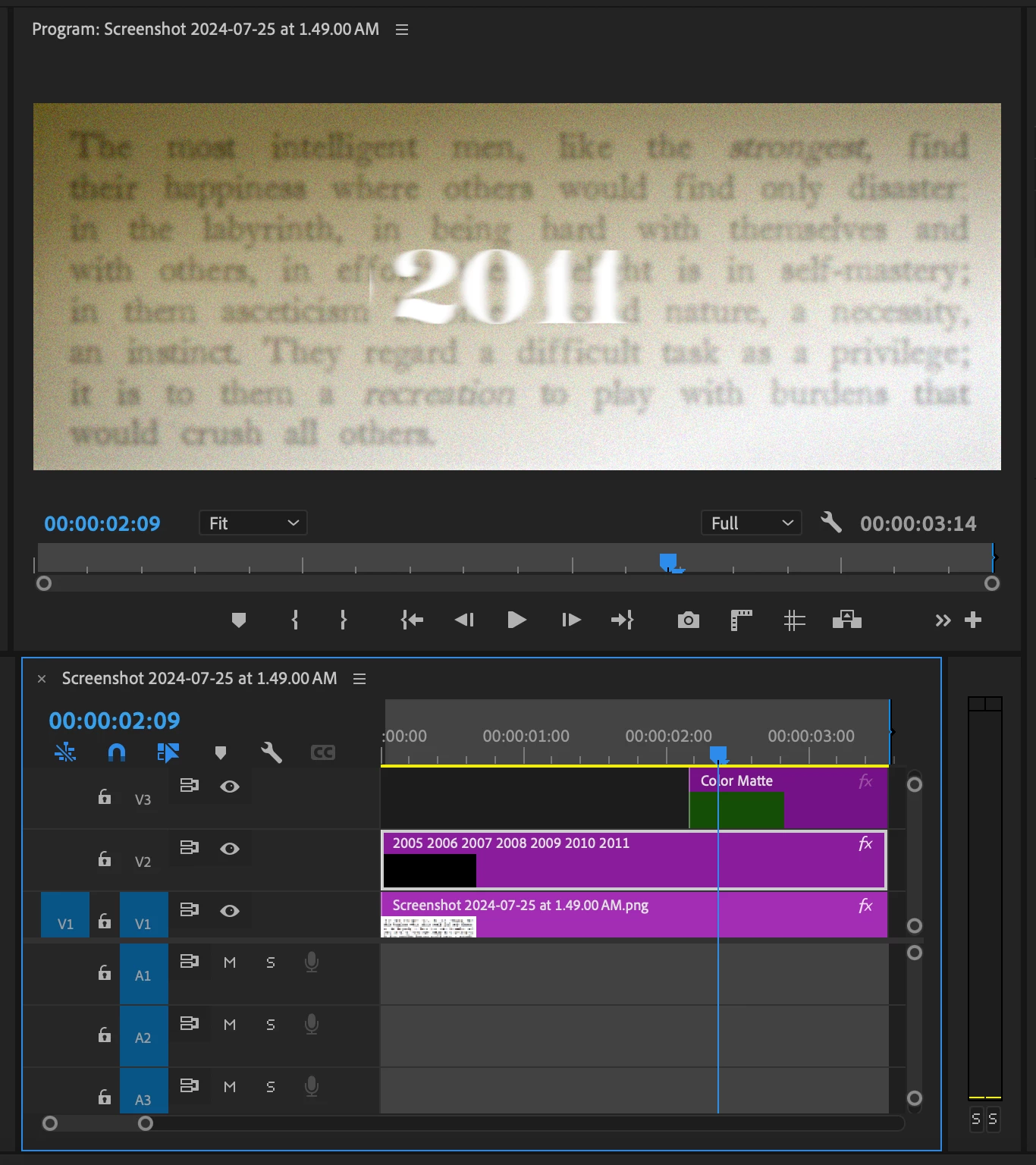Toggle A1 track lock
The height and width of the screenshot is (1165, 1036).
point(105,972)
